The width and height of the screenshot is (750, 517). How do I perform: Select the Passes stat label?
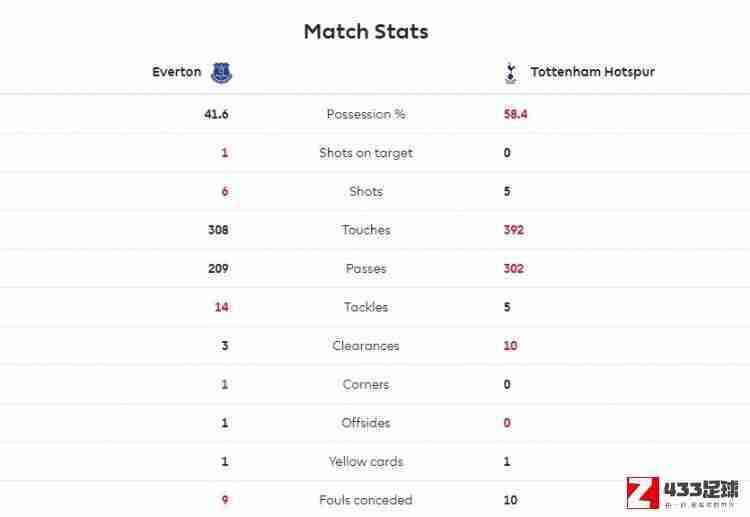coord(366,268)
